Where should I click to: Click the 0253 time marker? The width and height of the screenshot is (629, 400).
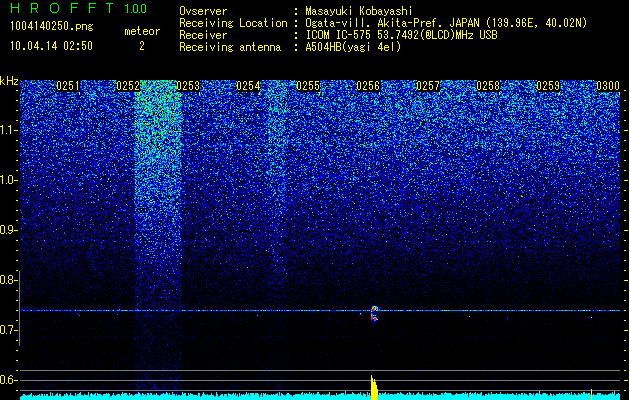click(188, 86)
